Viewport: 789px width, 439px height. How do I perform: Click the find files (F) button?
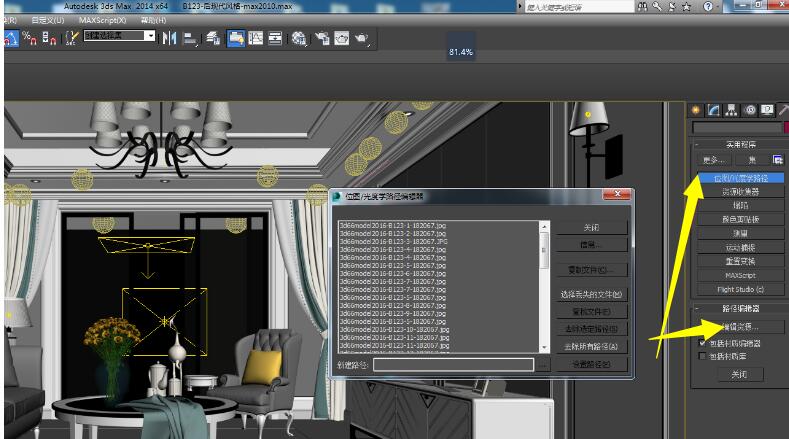pyautogui.click(x=592, y=312)
